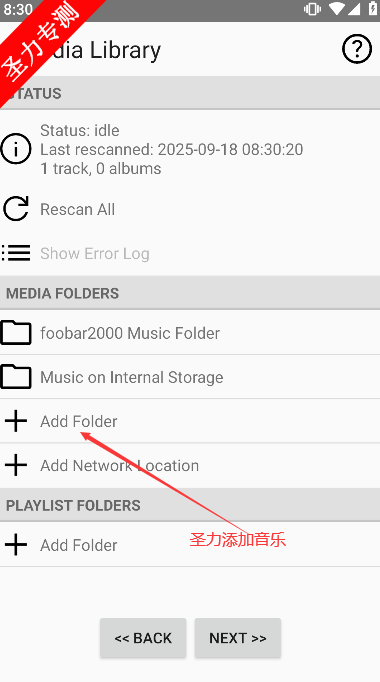Open the help question mark icon
This screenshot has height=682, width=380.
tap(357, 49)
